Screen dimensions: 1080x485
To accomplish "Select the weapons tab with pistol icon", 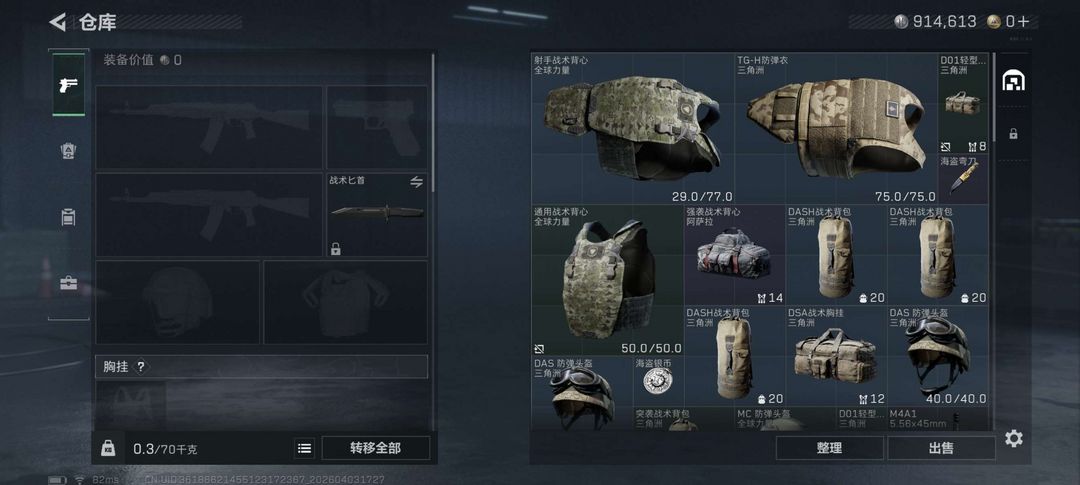I will 69,85.
